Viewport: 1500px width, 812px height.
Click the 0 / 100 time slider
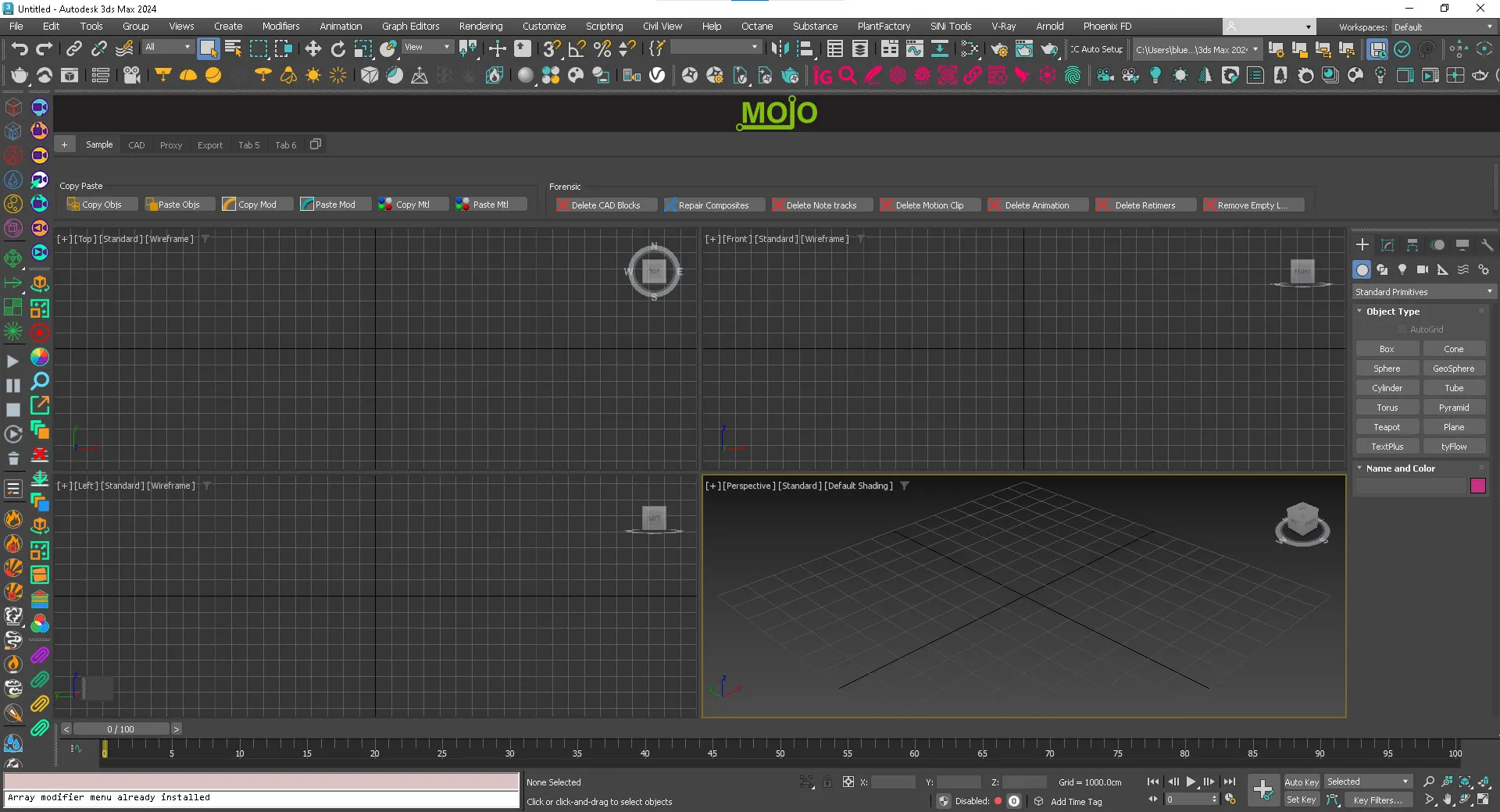tap(121, 729)
